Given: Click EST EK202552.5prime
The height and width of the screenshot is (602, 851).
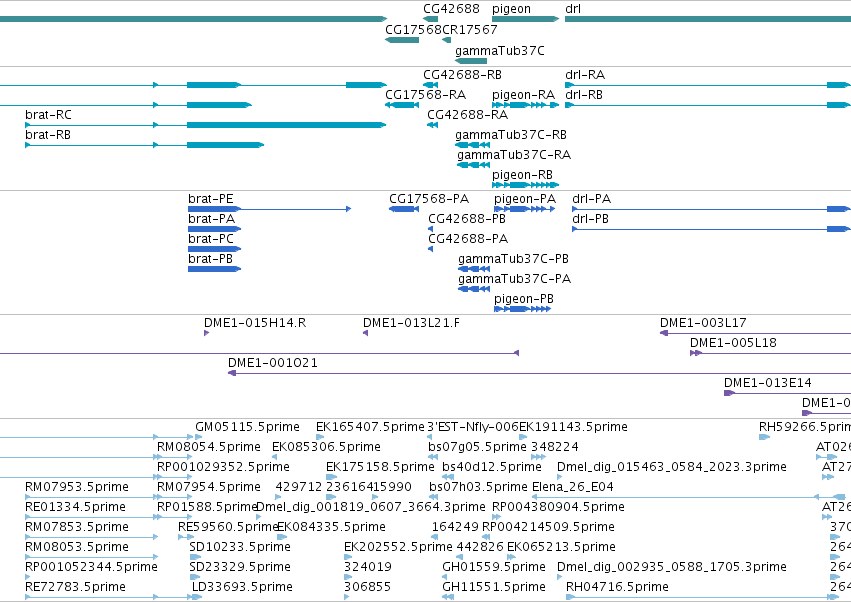Looking at the screenshot, I should tap(398, 548).
